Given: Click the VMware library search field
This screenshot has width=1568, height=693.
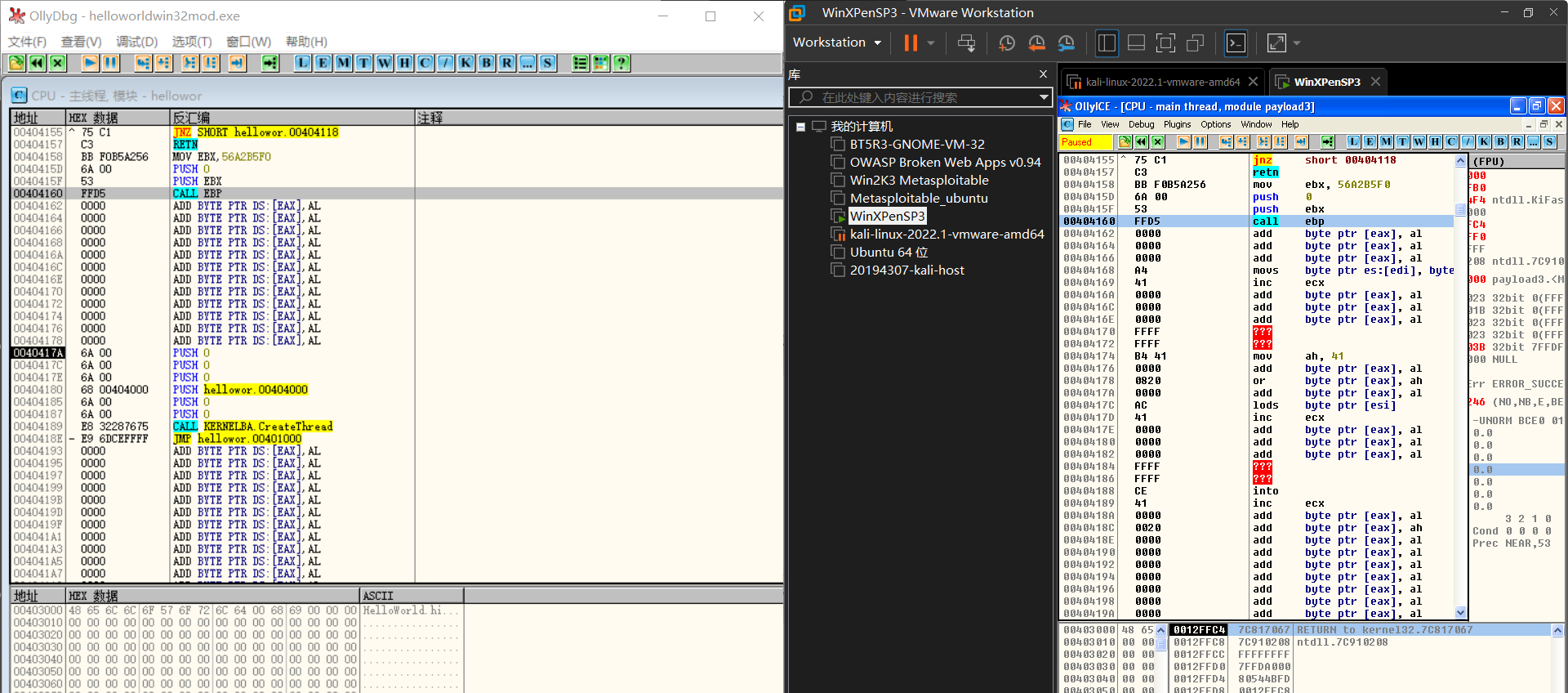Looking at the screenshot, I should point(920,97).
